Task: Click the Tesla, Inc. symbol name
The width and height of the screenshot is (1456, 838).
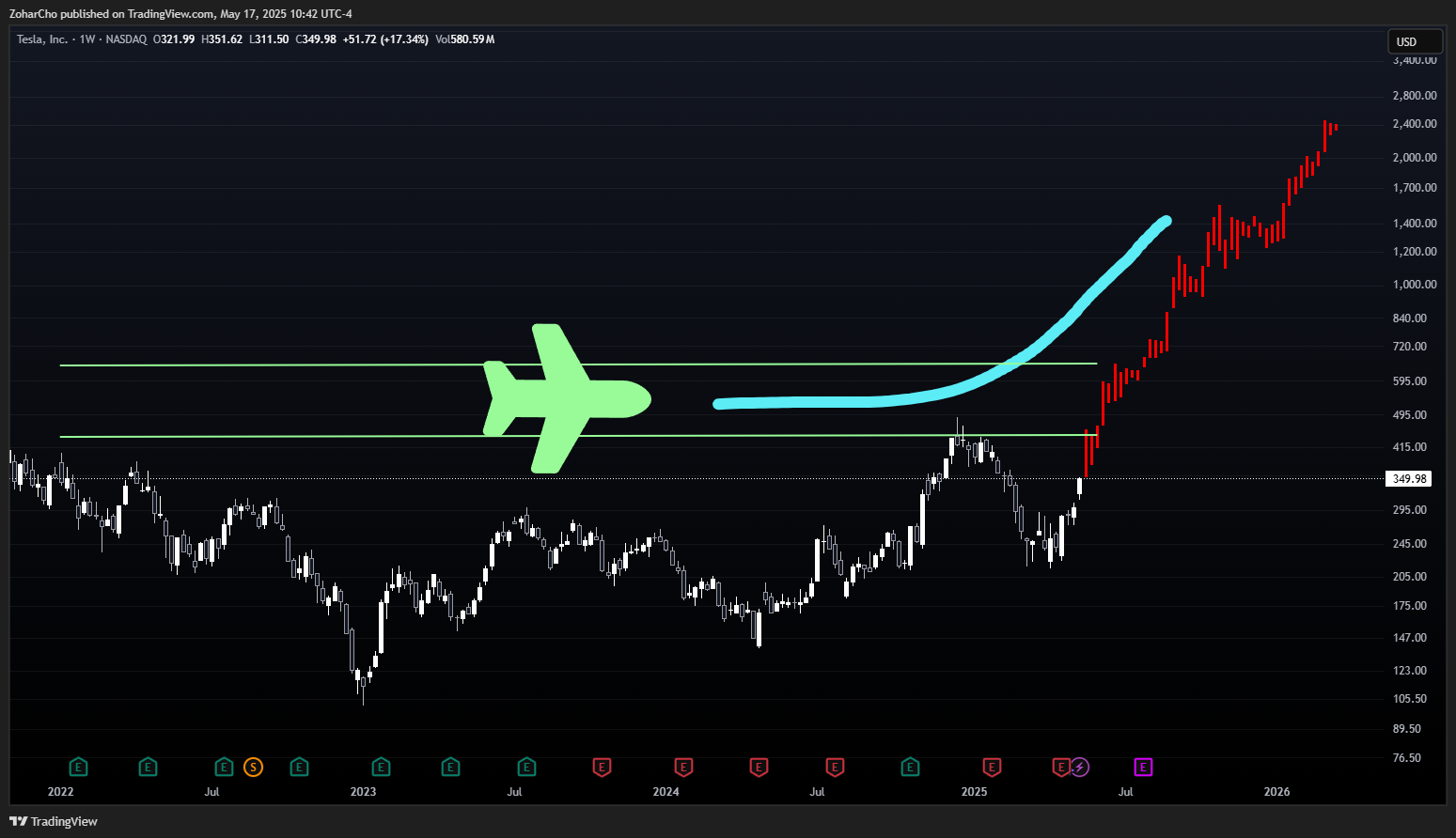Action: coord(42,39)
